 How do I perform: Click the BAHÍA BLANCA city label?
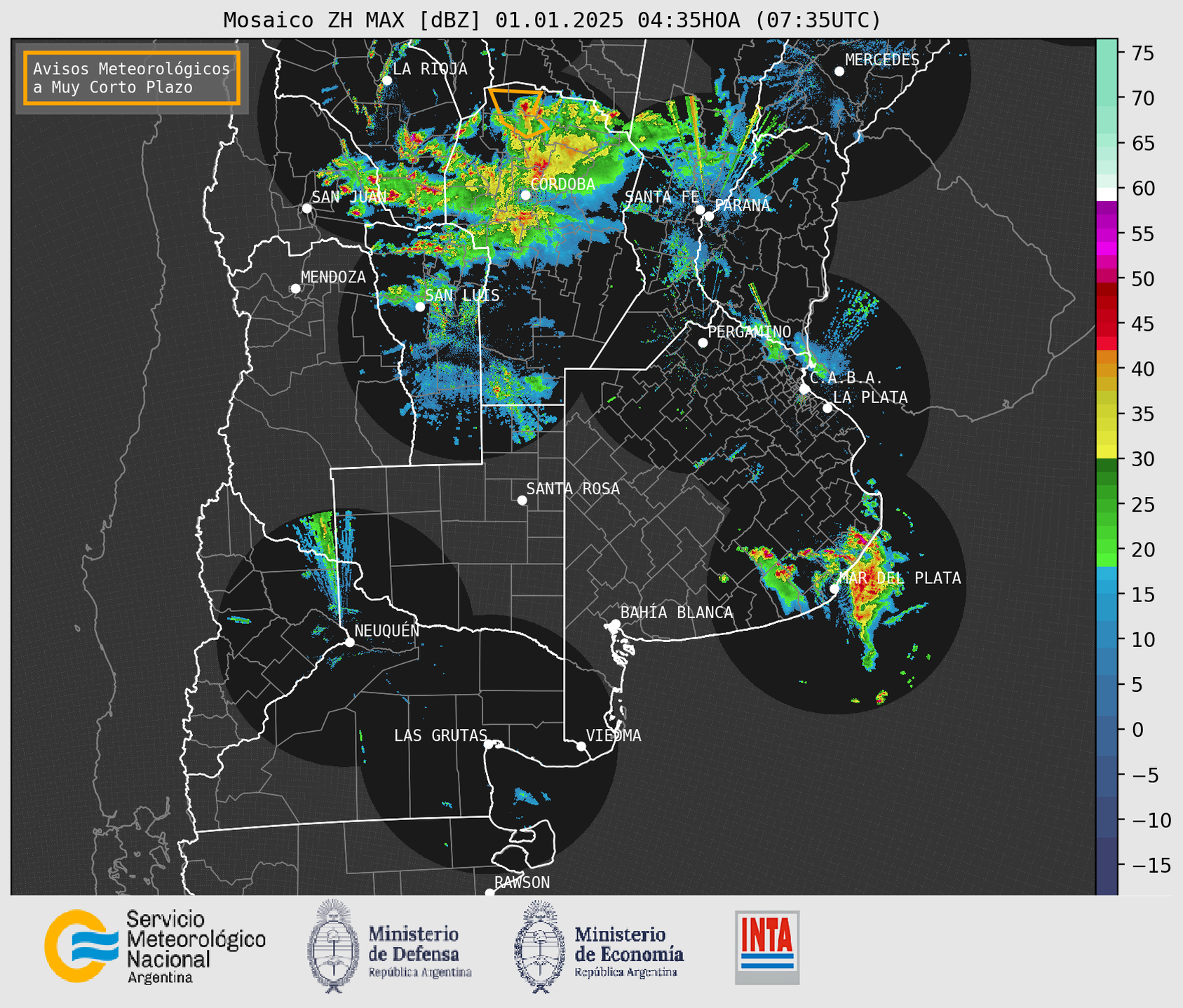[x=677, y=612]
